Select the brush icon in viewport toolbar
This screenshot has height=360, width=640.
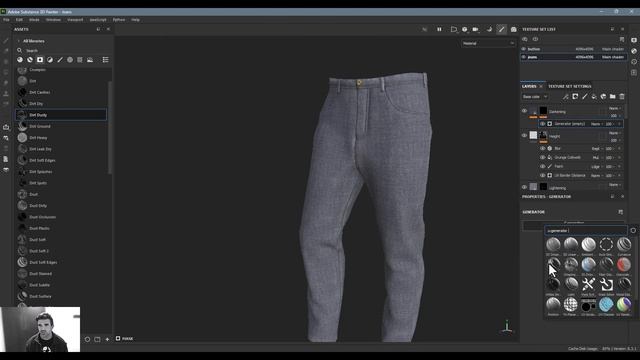point(502,29)
